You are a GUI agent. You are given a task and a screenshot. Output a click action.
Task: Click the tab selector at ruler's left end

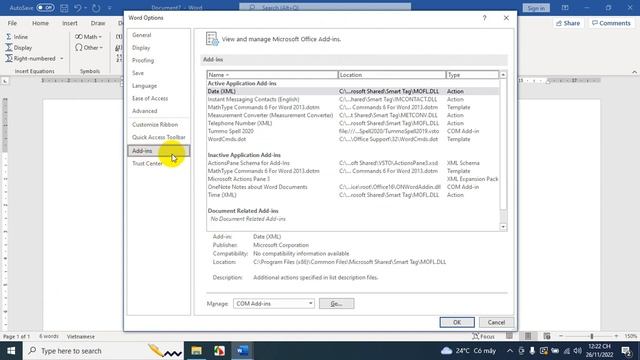point(5,81)
